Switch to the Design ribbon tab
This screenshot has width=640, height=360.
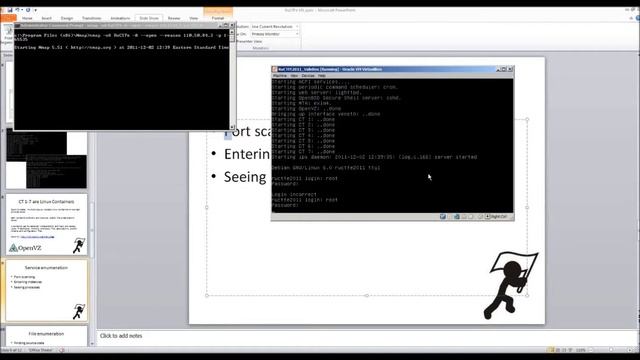click(x=67, y=18)
